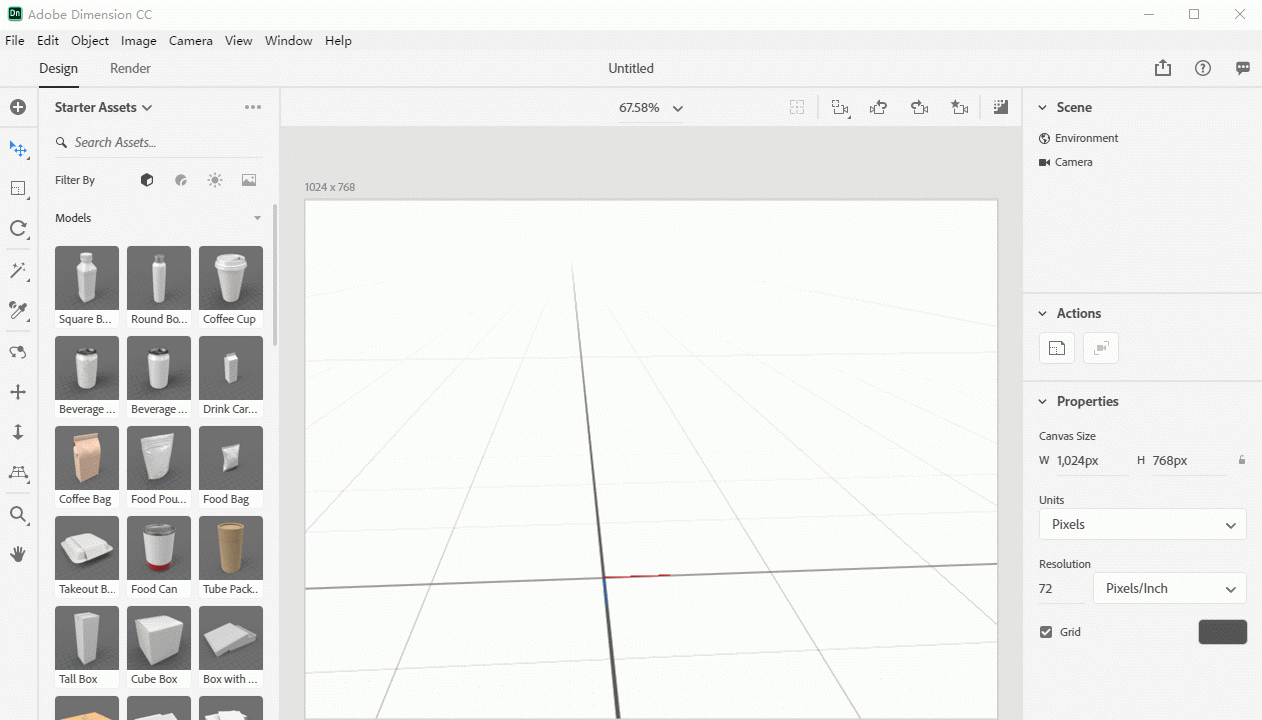Choose the Coffee Cup model thumbnail
This screenshot has height=720, width=1262.
click(x=230, y=286)
